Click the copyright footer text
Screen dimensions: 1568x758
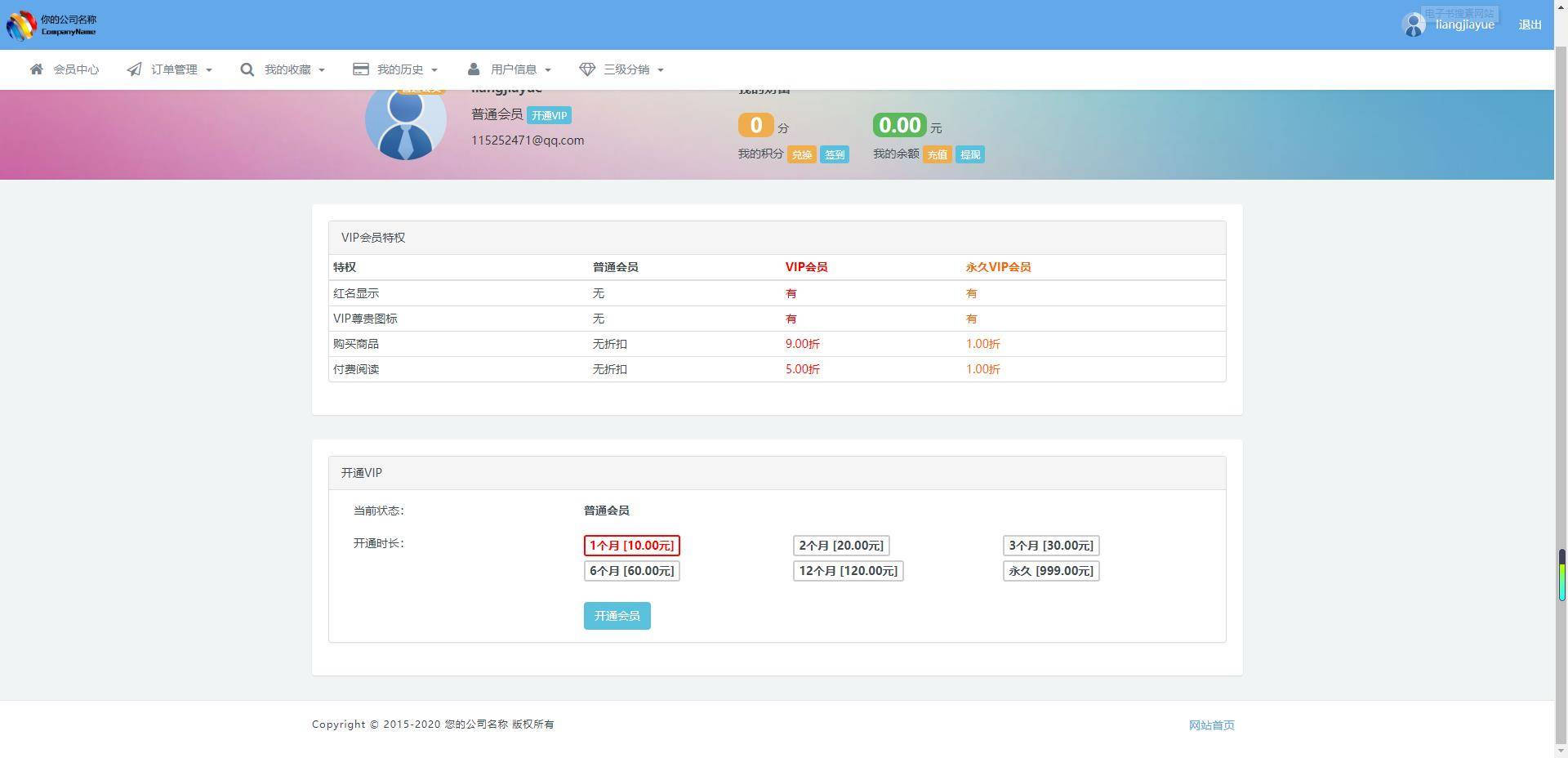[433, 725]
